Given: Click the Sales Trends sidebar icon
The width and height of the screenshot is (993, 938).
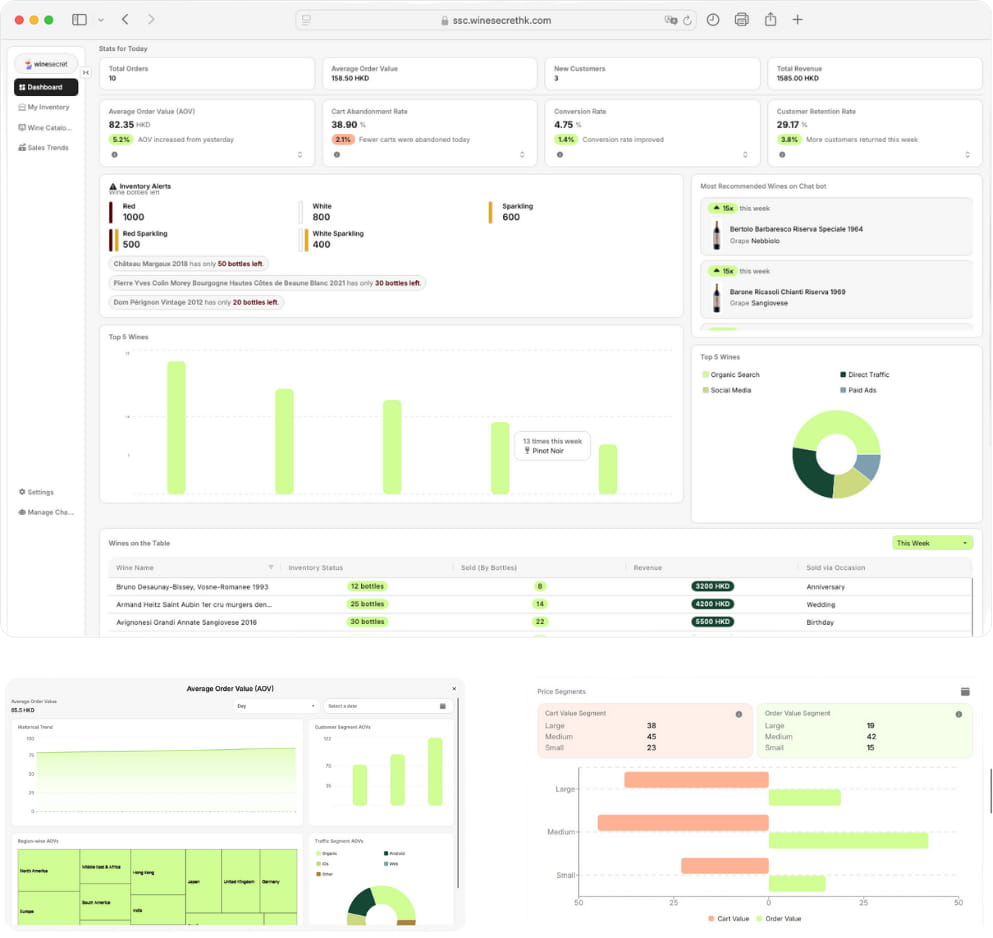Looking at the screenshot, I should coord(22,147).
